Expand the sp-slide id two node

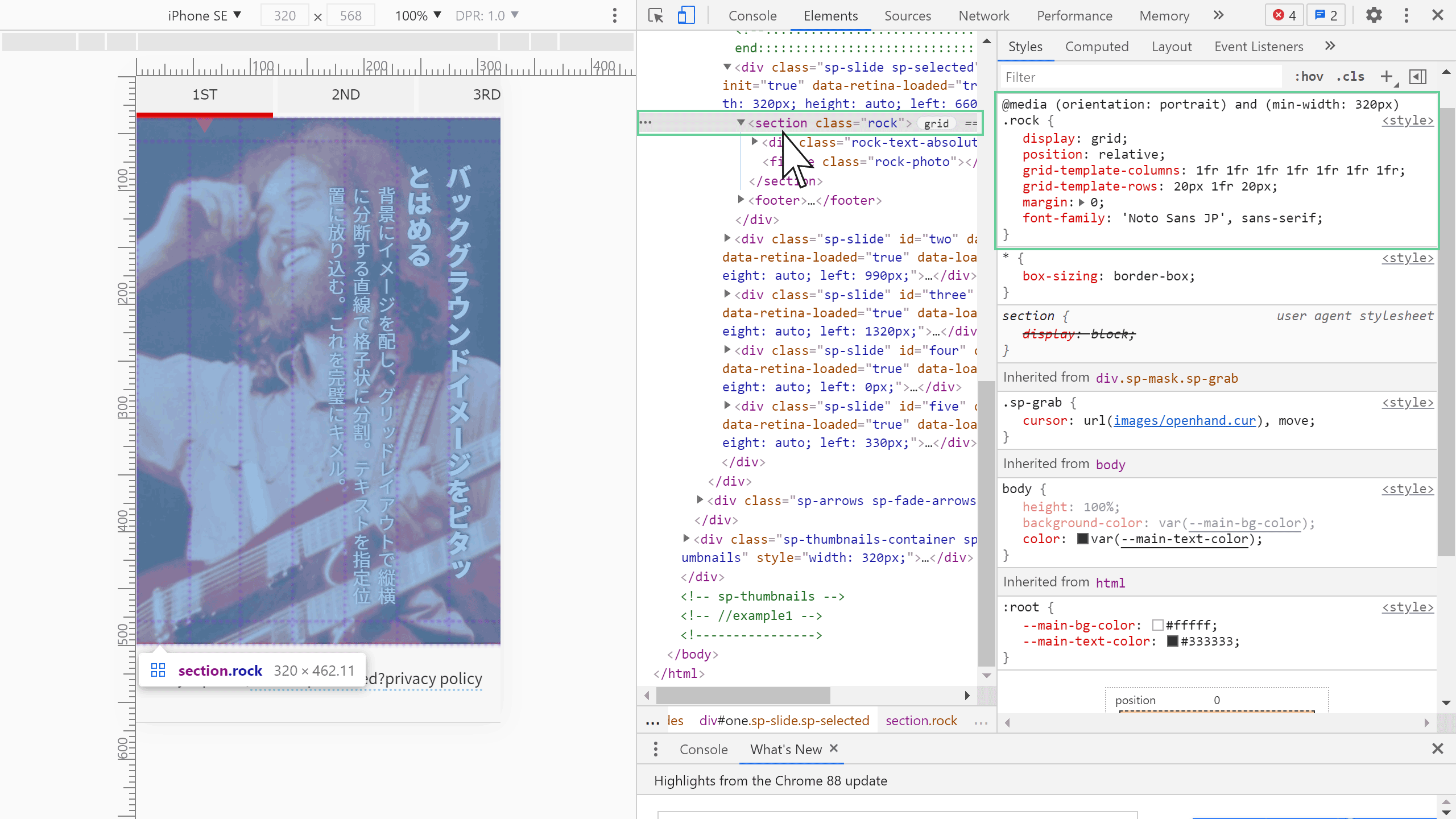[x=727, y=238]
